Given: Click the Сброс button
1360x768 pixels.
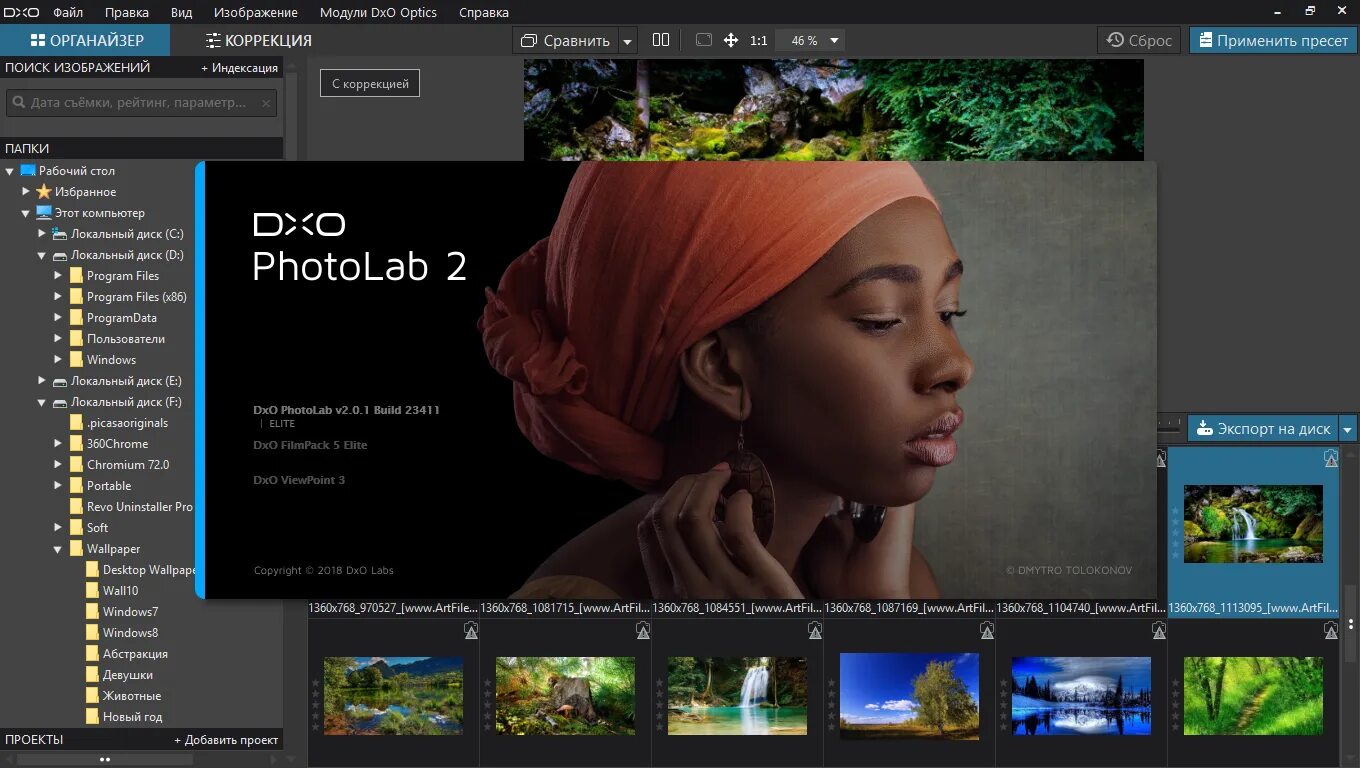Looking at the screenshot, I should click(1139, 40).
